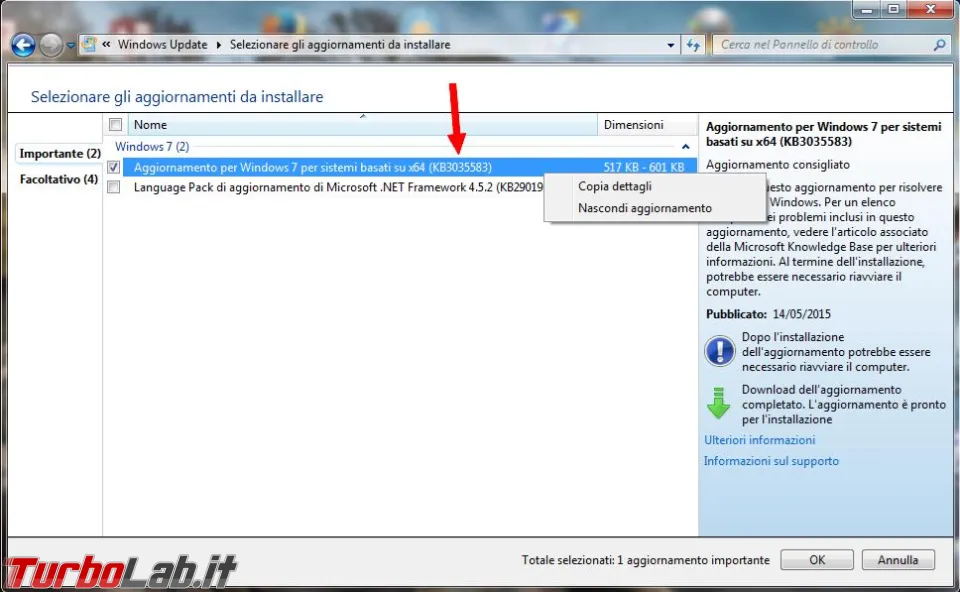The height and width of the screenshot is (592, 960).
Task: Click the 'Pubblicato: 14/05/2015' date text
Action: pos(768,314)
